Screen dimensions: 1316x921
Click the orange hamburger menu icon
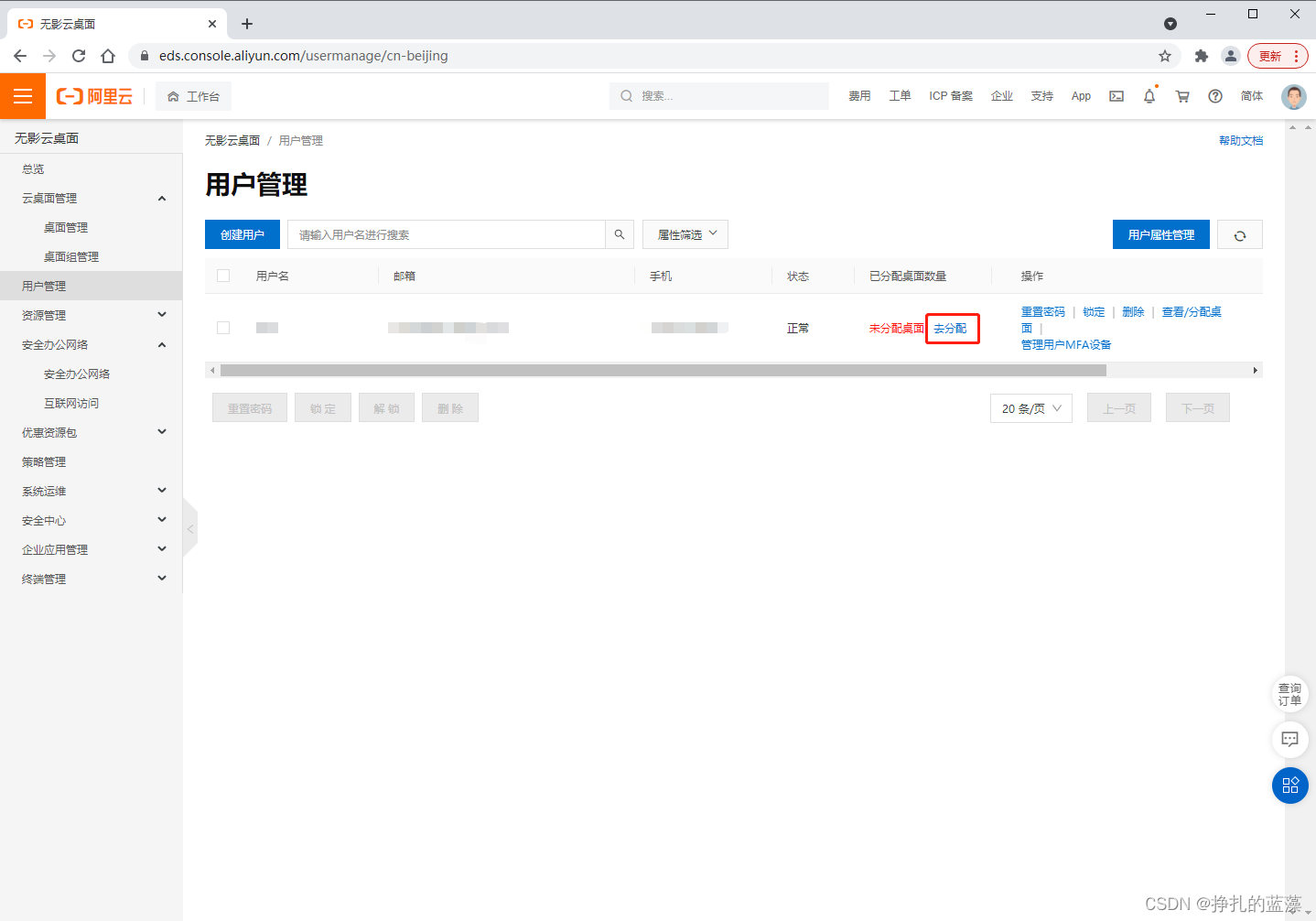(22, 95)
